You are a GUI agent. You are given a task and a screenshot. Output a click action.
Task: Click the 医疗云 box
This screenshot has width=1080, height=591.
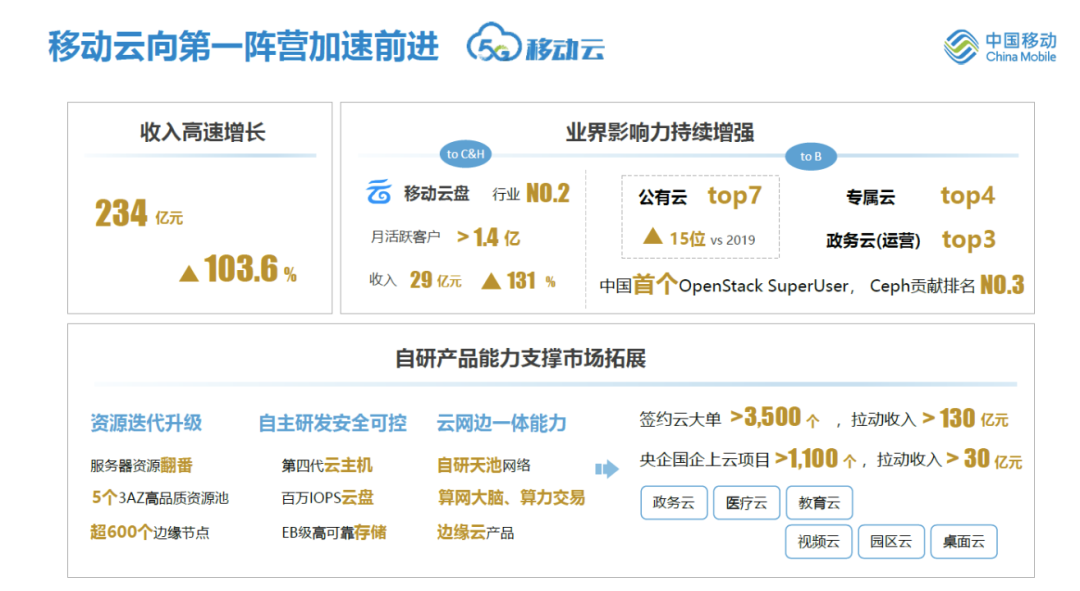[x=746, y=503]
